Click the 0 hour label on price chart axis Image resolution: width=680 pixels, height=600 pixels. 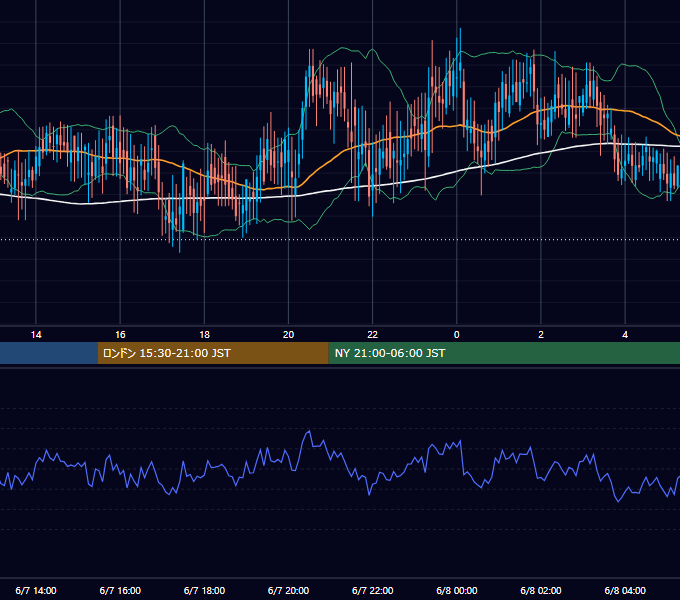[457, 335]
